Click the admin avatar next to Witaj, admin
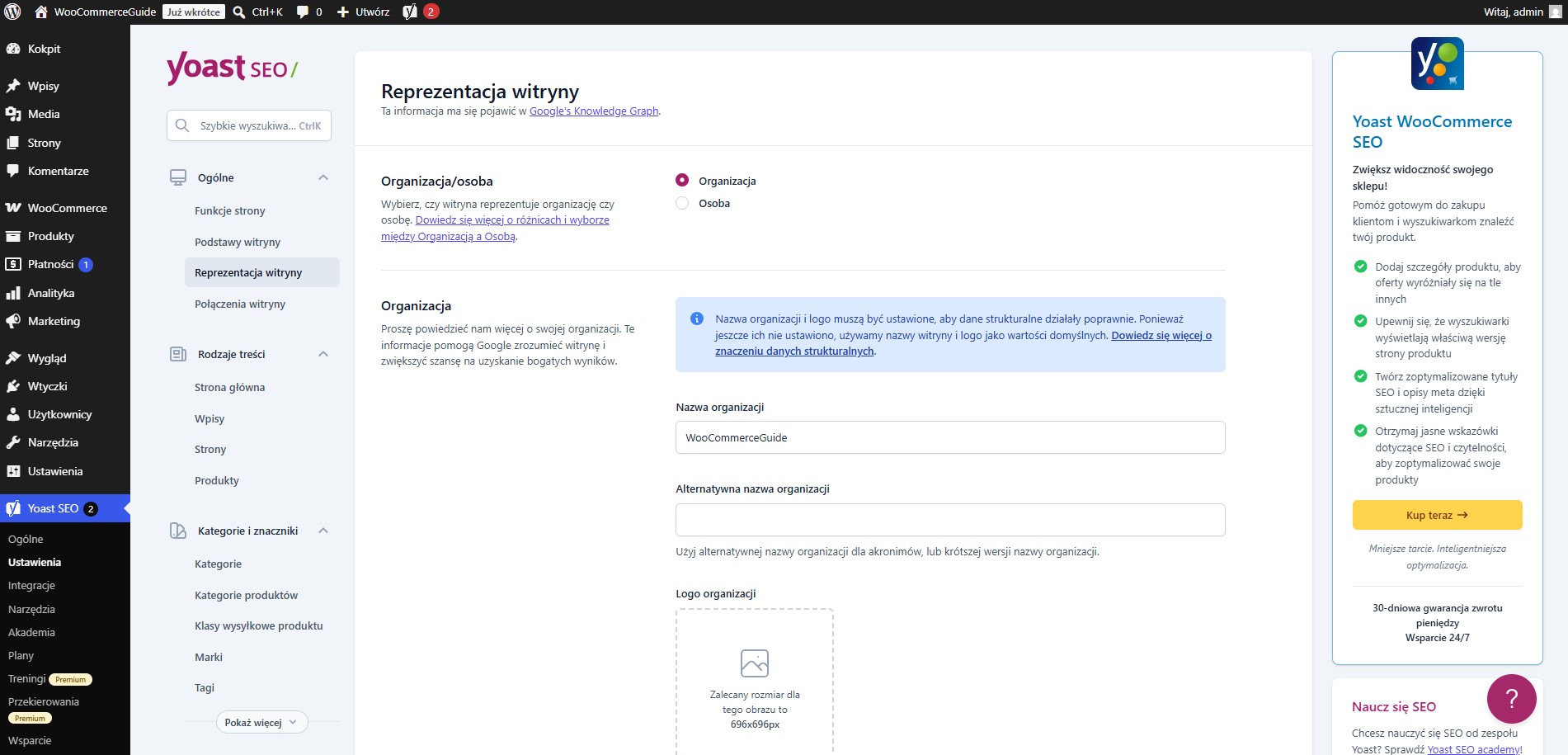This screenshot has width=1568, height=755. (x=1556, y=12)
